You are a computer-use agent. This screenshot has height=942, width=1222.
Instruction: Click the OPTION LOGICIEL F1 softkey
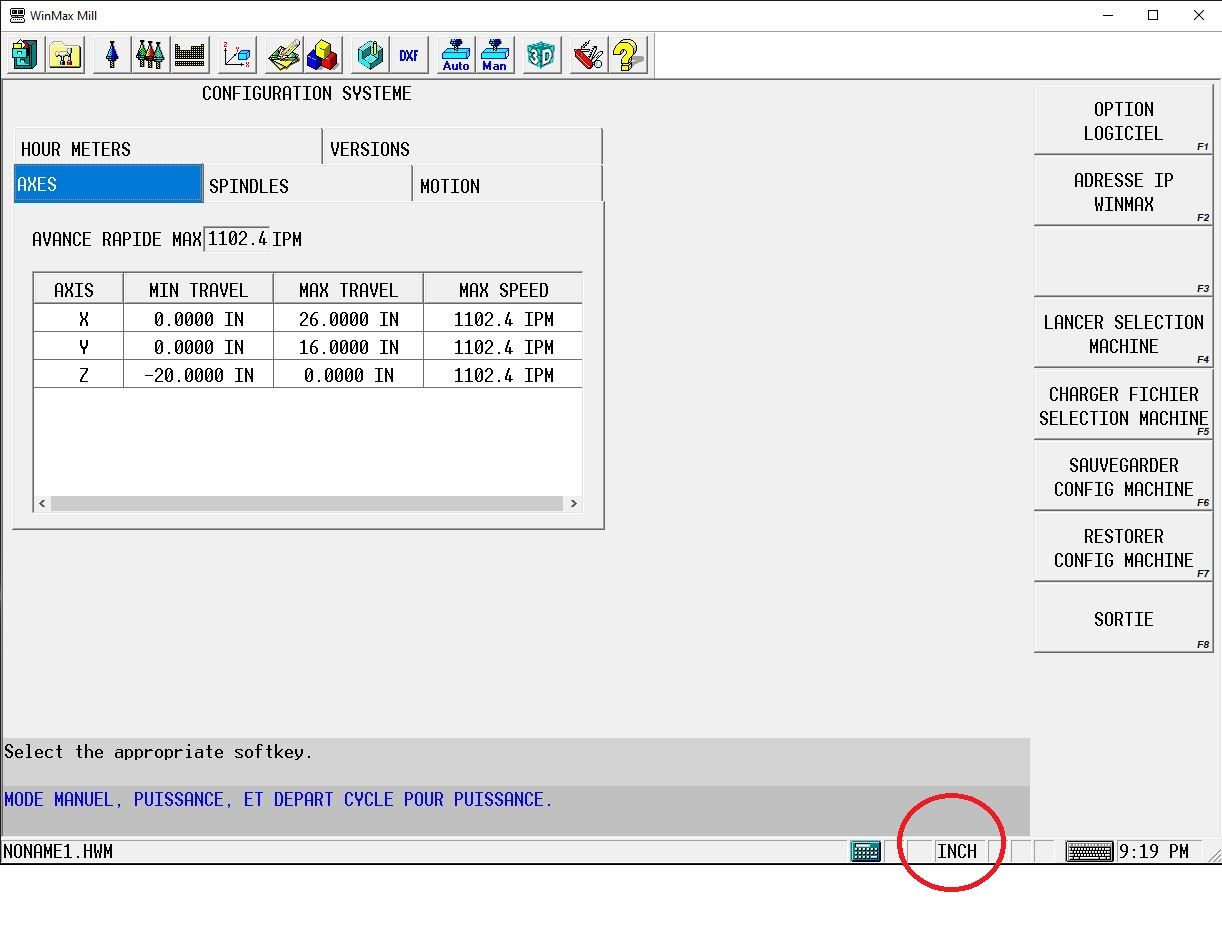[x=1123, y=120]
